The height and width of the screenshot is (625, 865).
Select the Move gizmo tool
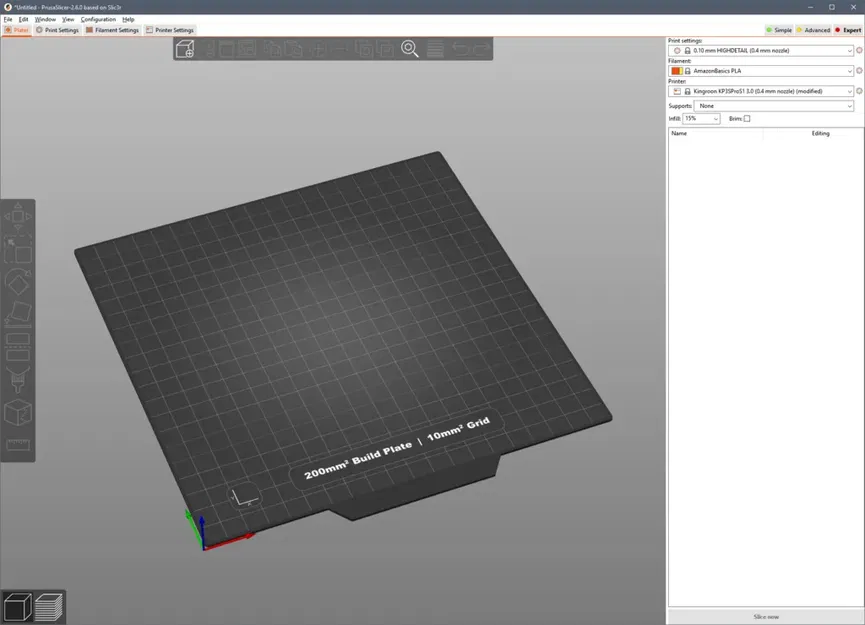(19, 217)
